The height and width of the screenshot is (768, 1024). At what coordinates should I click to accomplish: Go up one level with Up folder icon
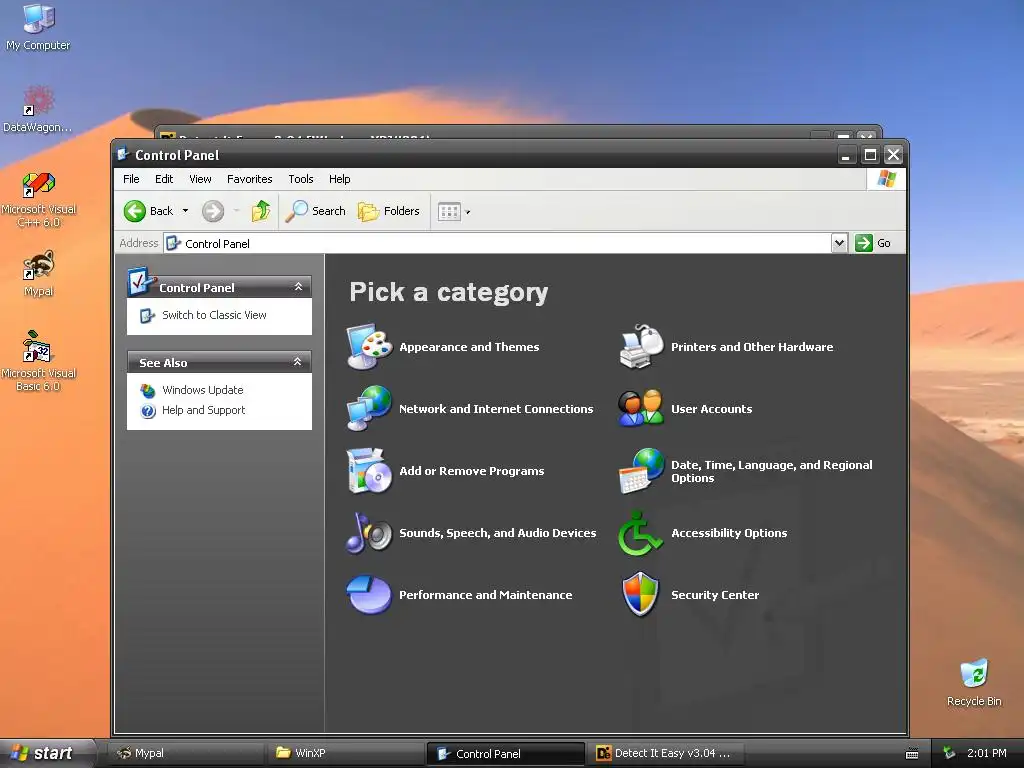(261, 211)
